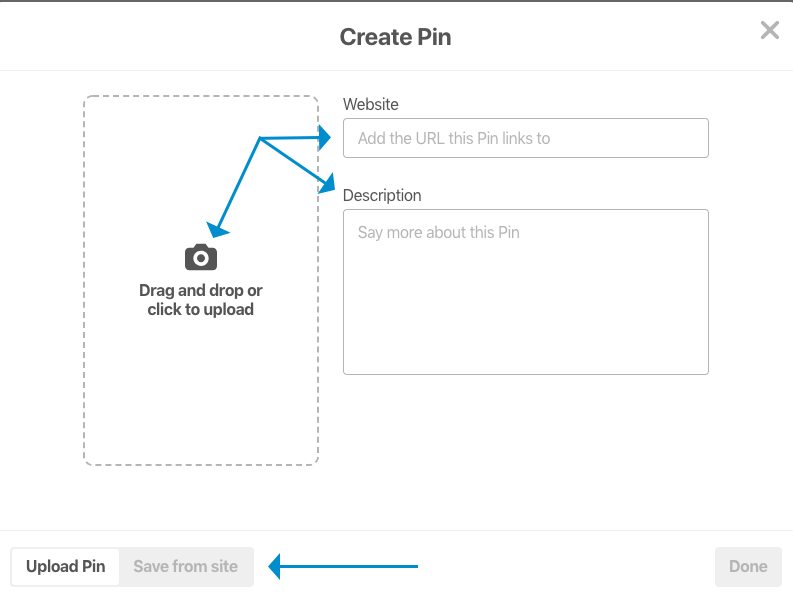Click the Website field label
The height and width of the screenshot is (601, 793).
click(371, 104)
